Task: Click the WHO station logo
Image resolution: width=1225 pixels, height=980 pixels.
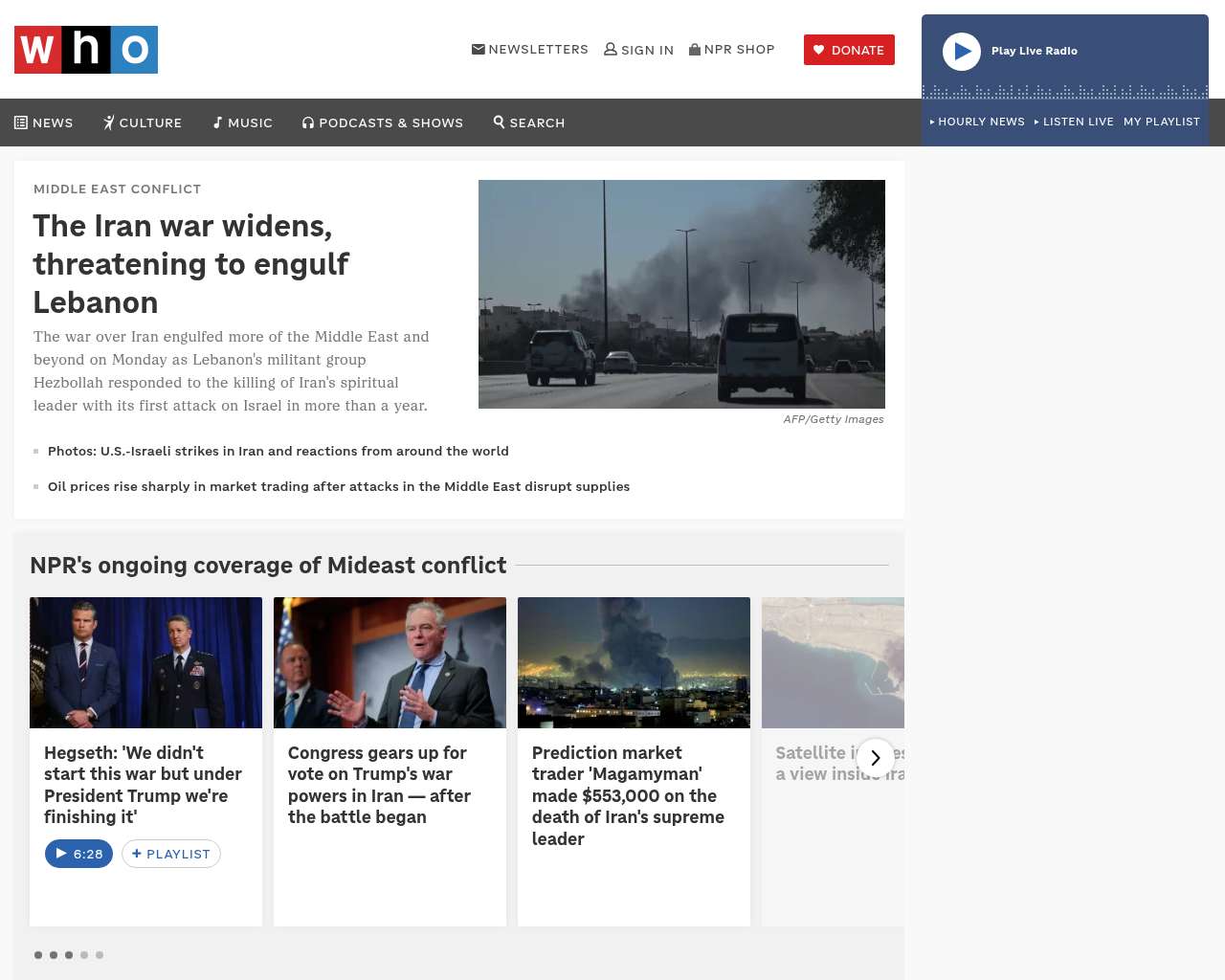Action: [86, 50]
